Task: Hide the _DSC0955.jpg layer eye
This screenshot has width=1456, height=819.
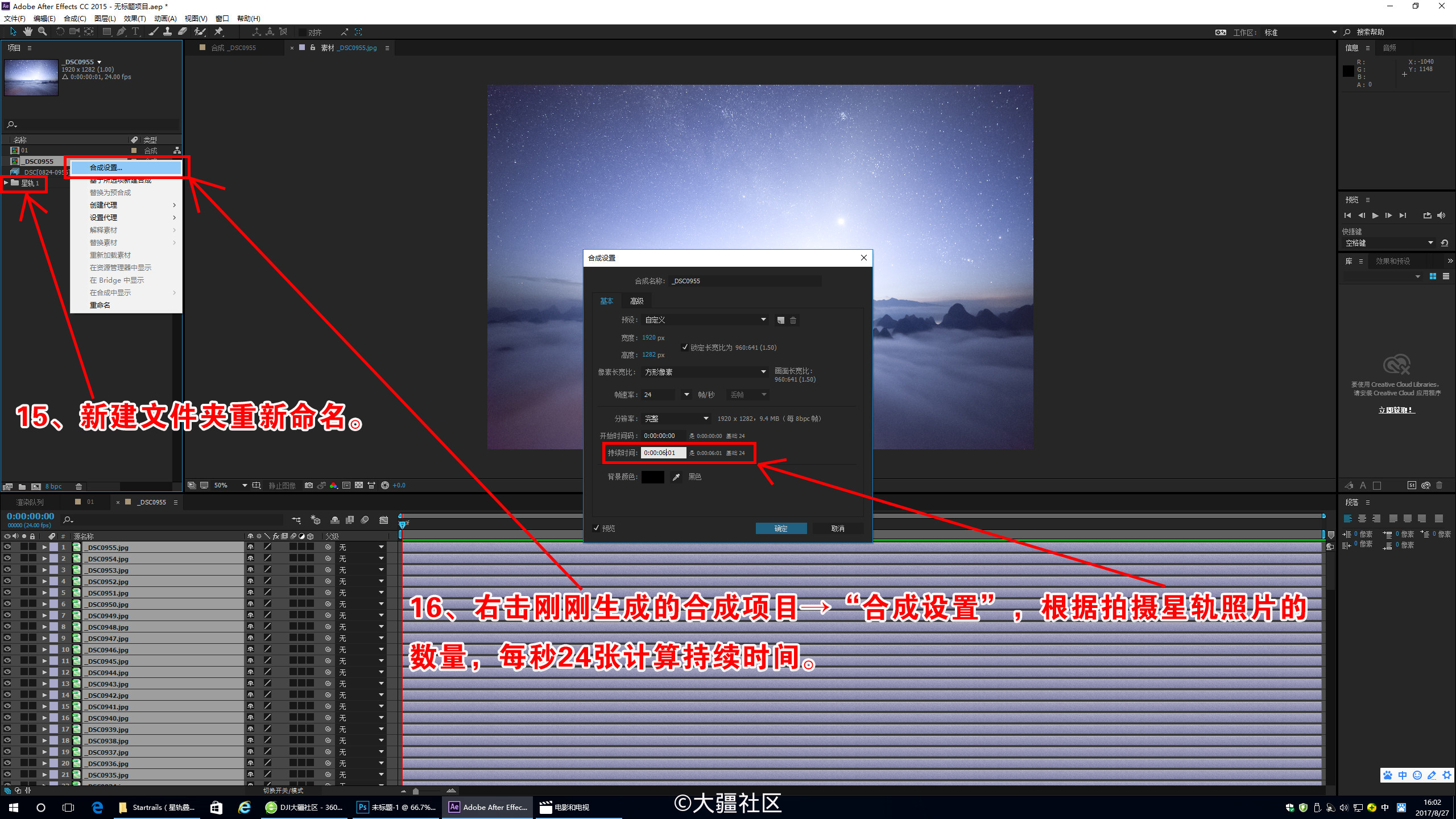Action: 7,547
